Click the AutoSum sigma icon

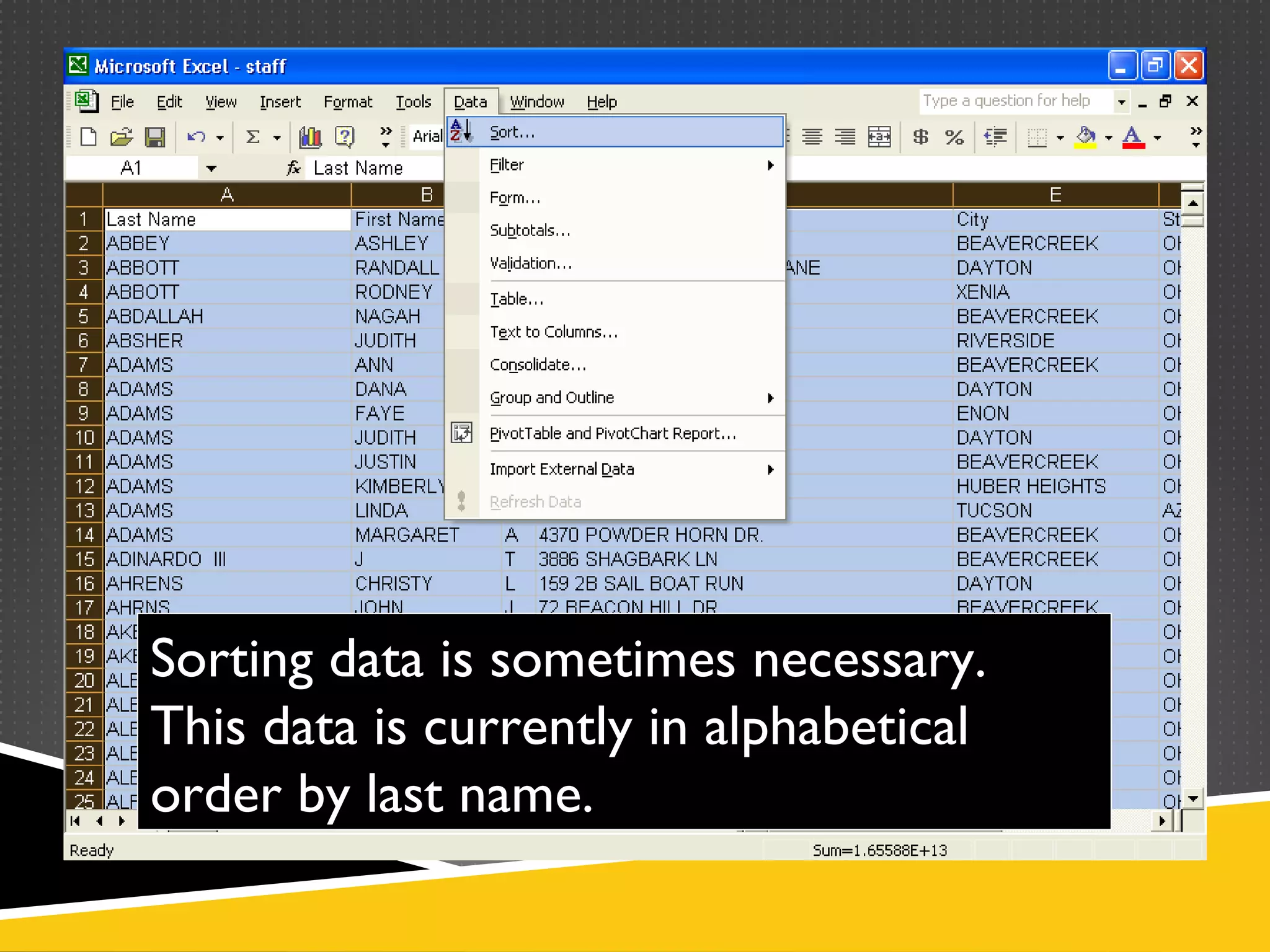[x=252, y=137]
